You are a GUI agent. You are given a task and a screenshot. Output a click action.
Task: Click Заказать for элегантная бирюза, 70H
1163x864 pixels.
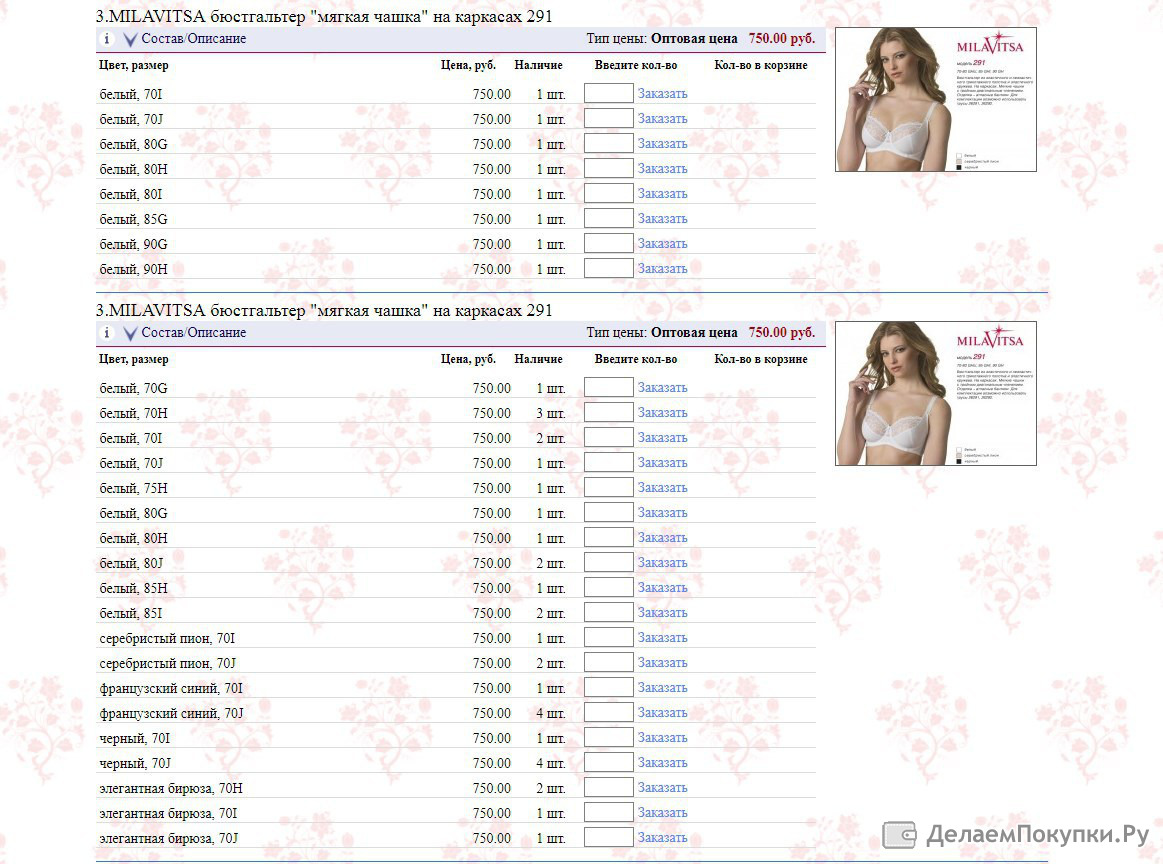pyautogui.click(x=662, y=788)
